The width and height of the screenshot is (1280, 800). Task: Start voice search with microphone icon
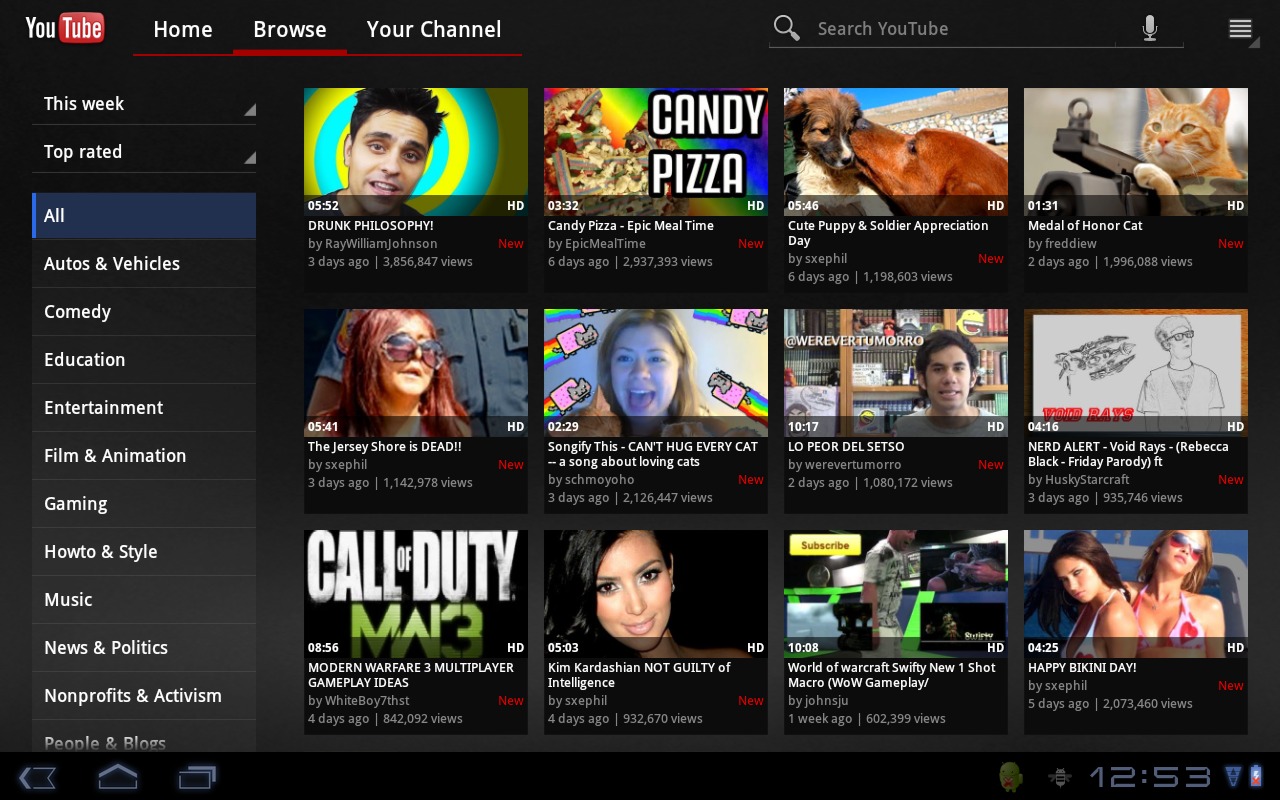[1150, 28]
